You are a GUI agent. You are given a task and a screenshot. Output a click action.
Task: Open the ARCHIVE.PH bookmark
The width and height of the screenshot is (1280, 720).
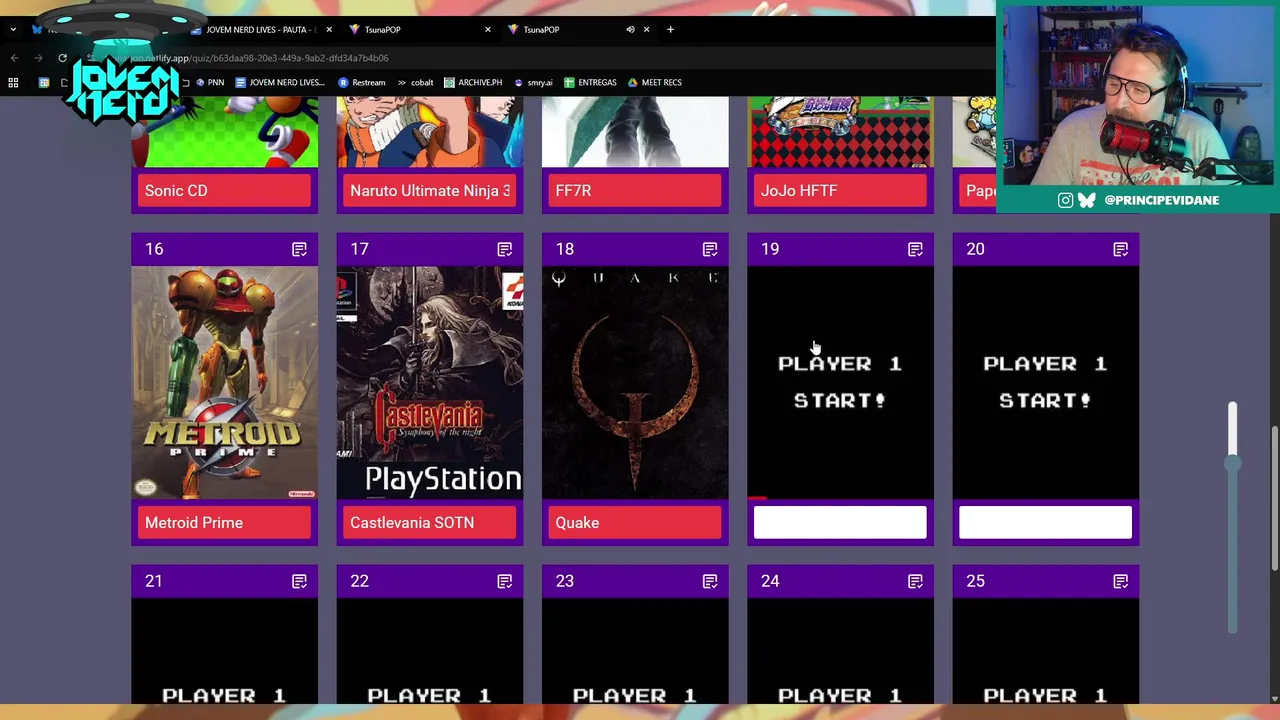pos(473,82)
